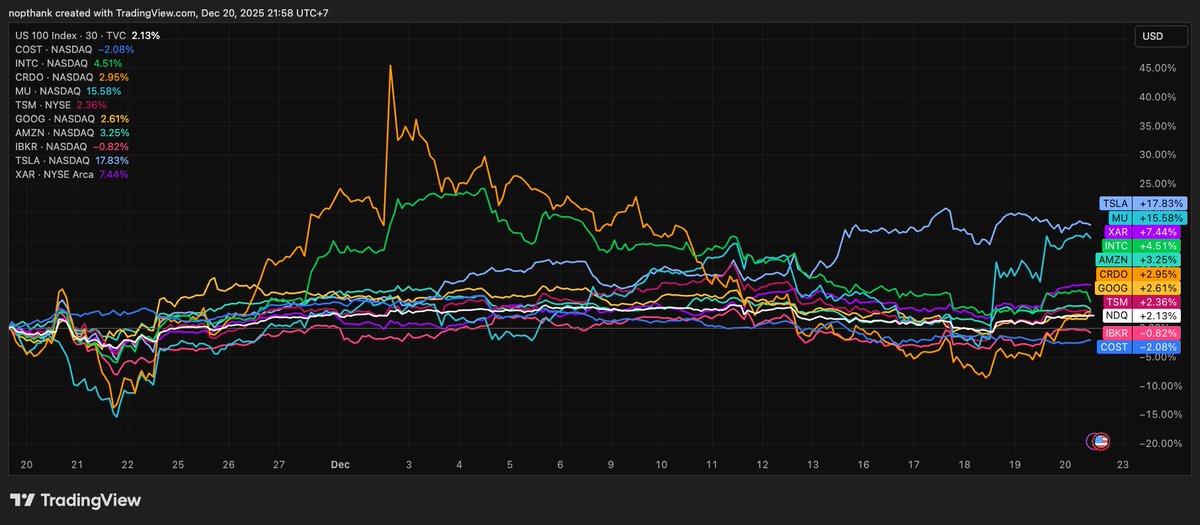This screenshot has height=525, width=1200.
Task: Click date 11 on time axis
Action: point(712,465)
